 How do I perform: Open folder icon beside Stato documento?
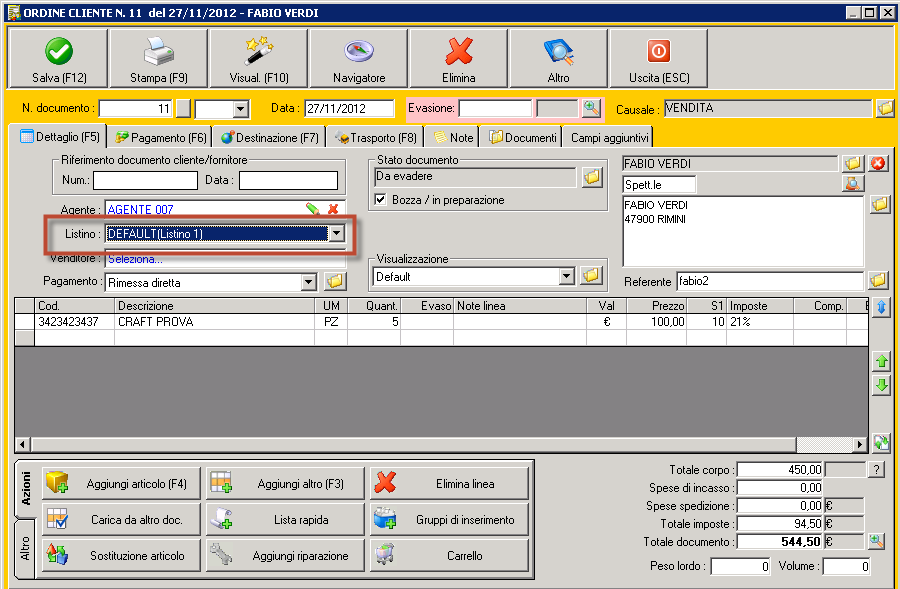(592, 177)
